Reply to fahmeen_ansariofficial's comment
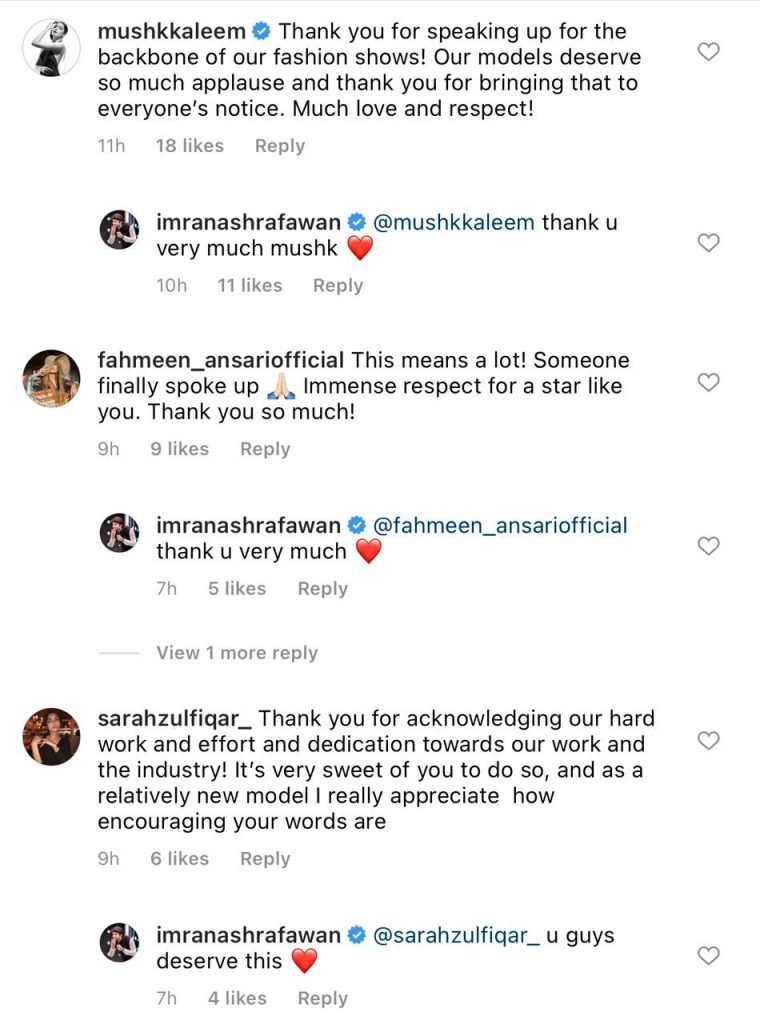Screen dimensions: 760x1024 pos(265,450)
